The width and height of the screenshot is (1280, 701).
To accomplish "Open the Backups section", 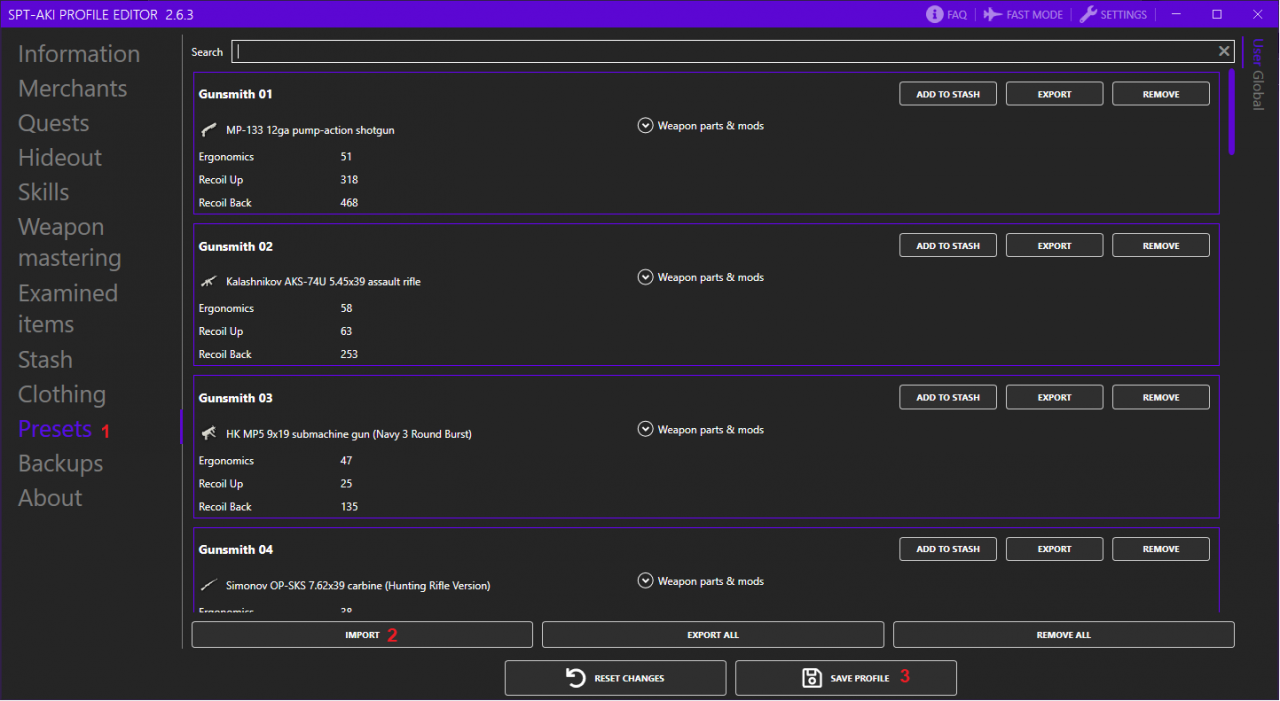I will click(61, 464).
